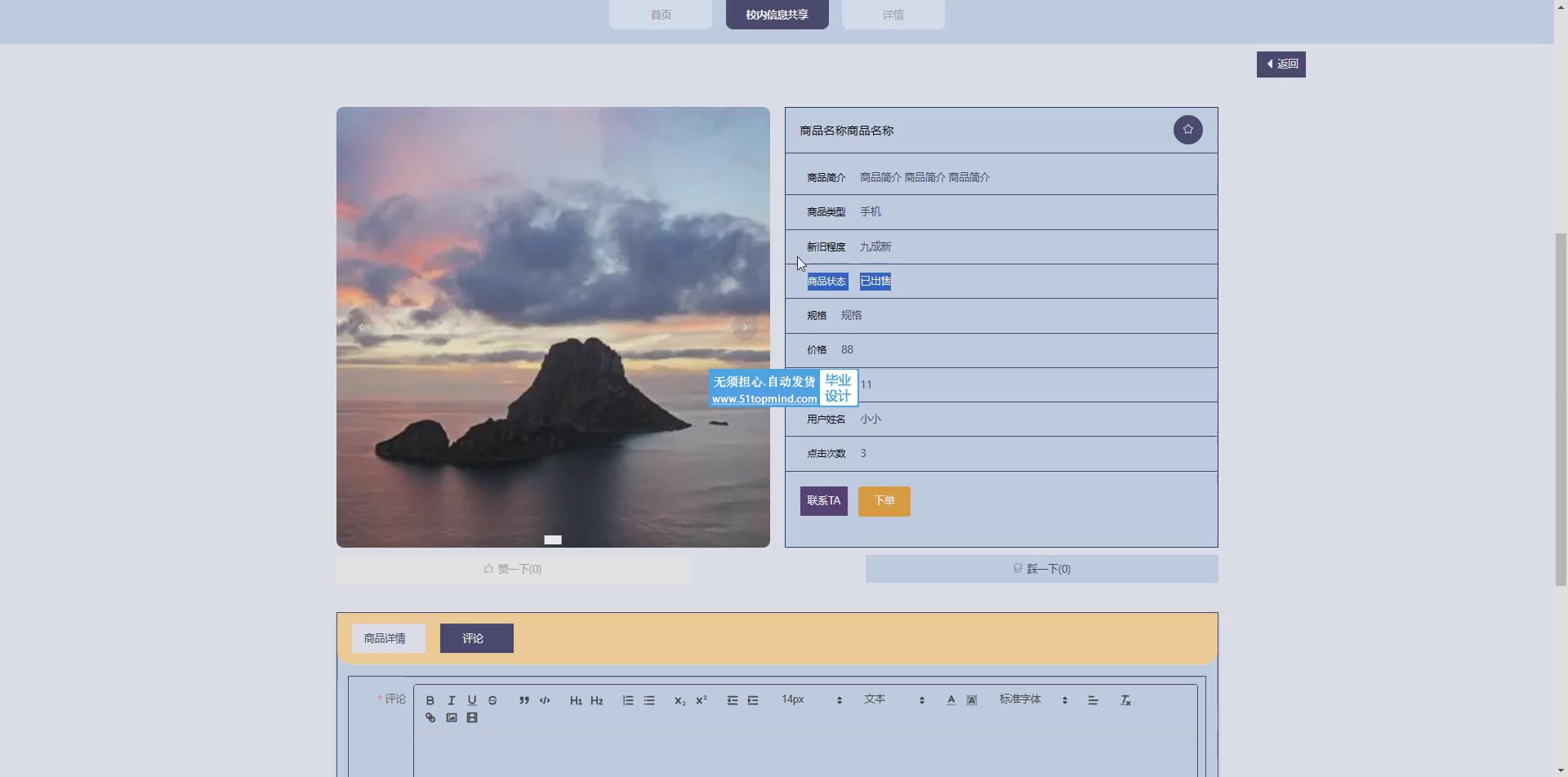Go to the 首页 navigation tab
The image size is (1568, 777).
pyautogui.click(x=660, y=15)
